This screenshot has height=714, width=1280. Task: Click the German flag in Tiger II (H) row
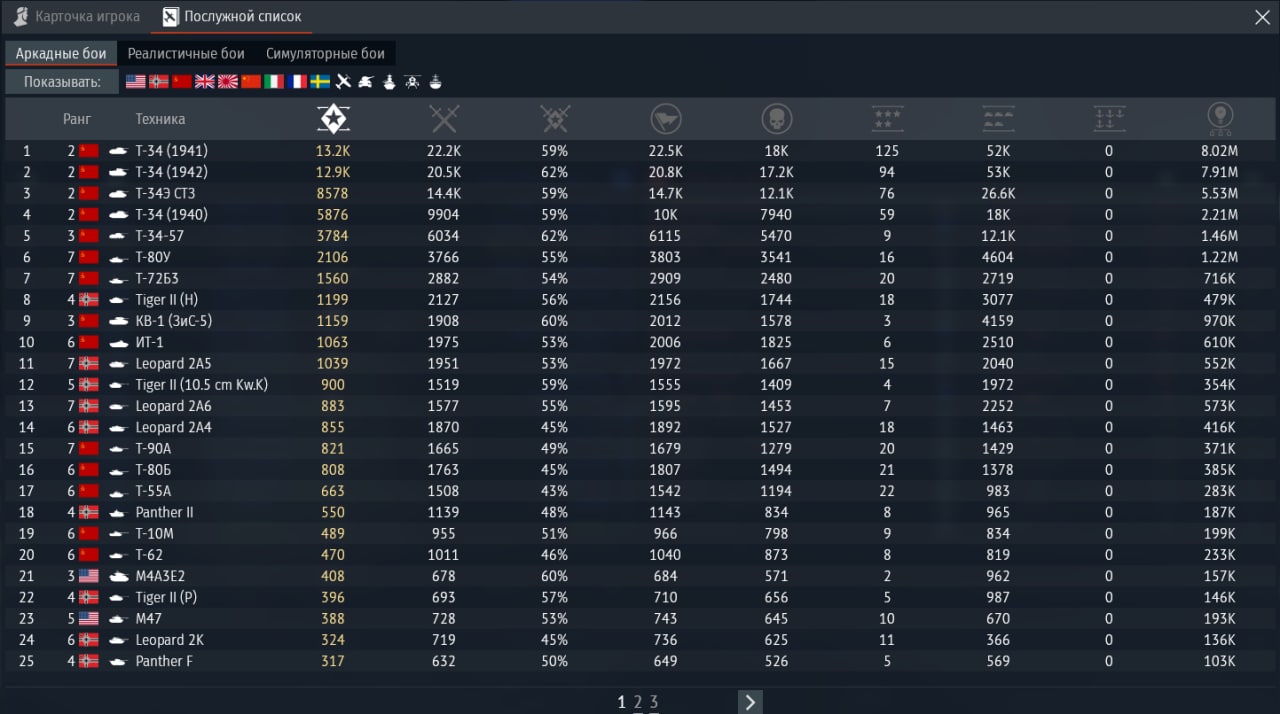click(89, 300)
